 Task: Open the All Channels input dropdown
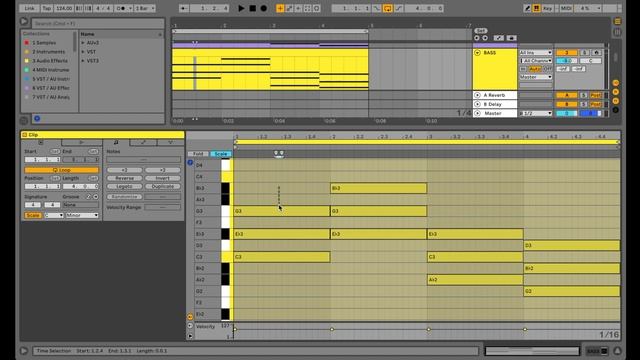coord(536,61)
